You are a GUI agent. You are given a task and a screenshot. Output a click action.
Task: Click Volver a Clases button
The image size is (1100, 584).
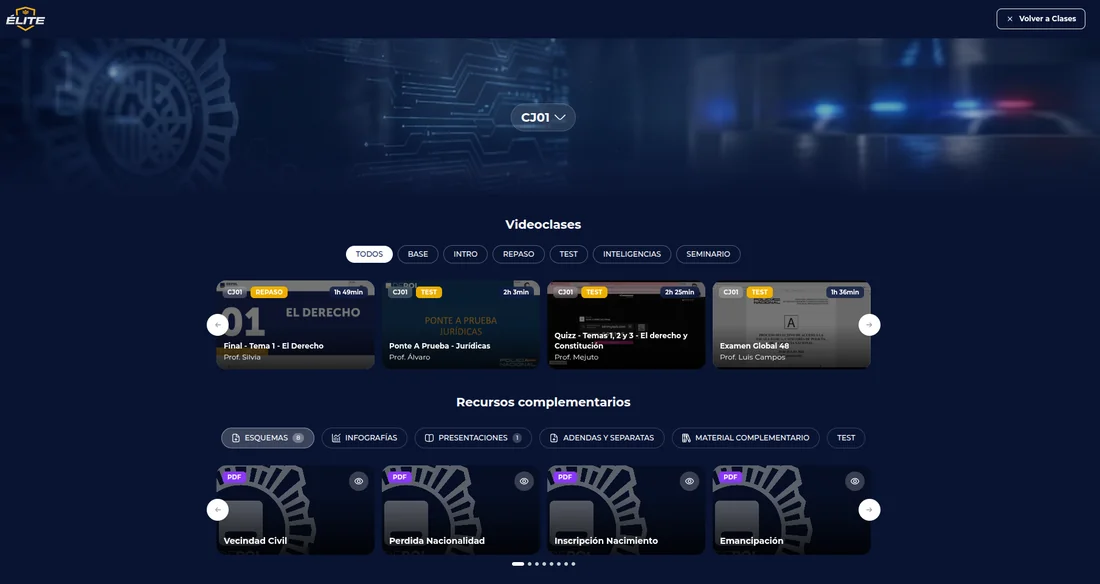1040,19
